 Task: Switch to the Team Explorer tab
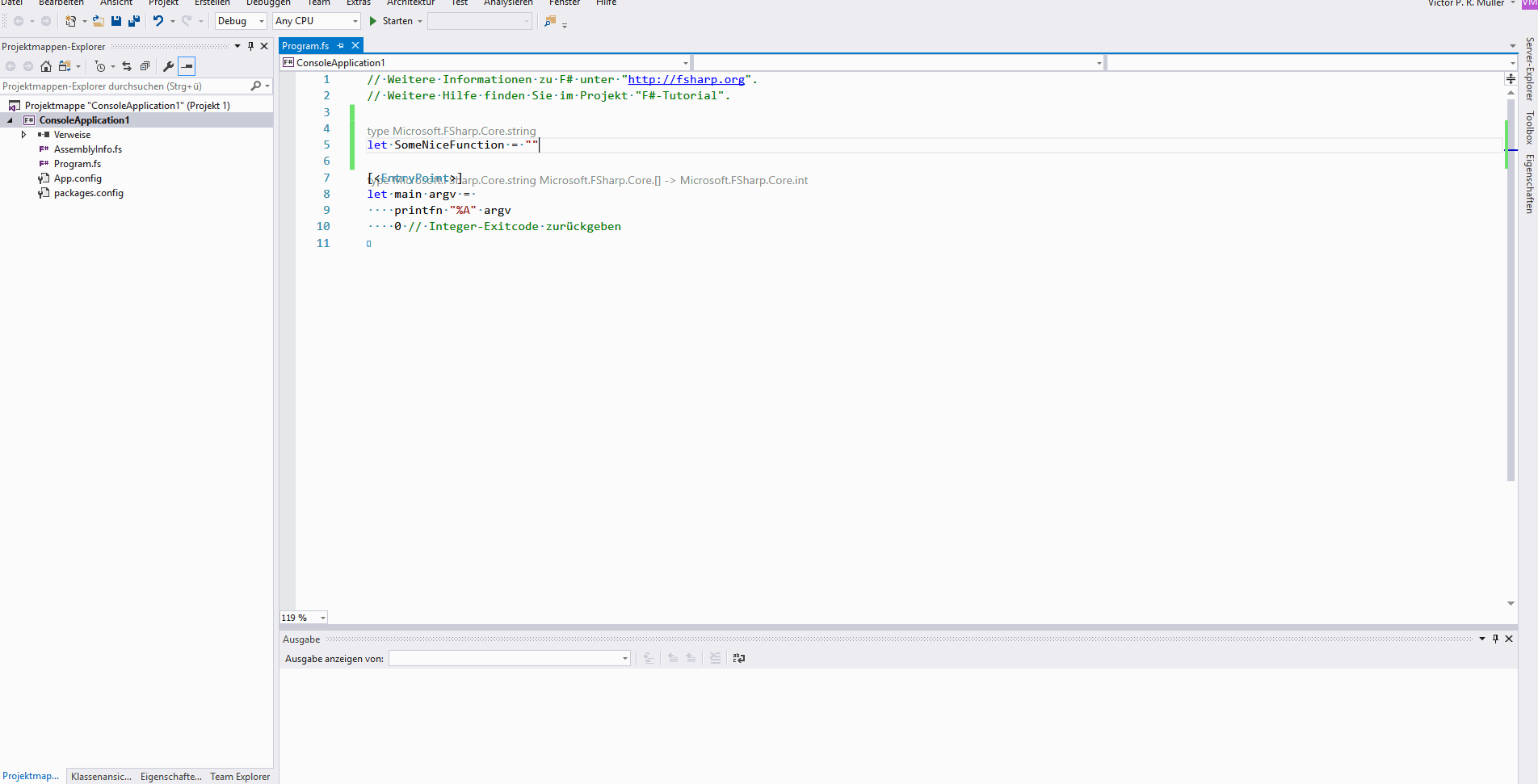pos(239,776)
